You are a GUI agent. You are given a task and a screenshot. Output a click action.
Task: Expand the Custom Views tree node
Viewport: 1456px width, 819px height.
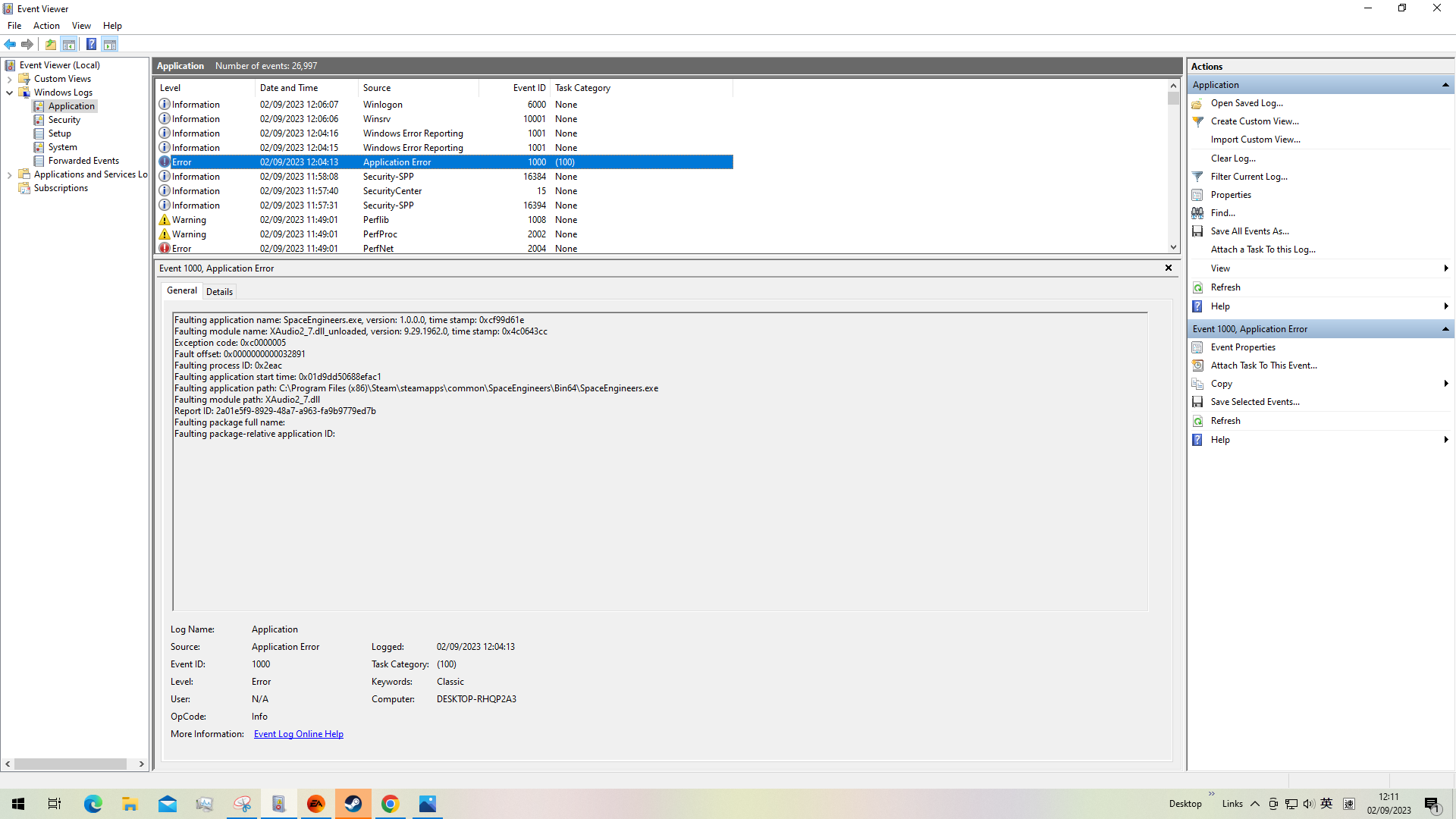coord(9,79)
